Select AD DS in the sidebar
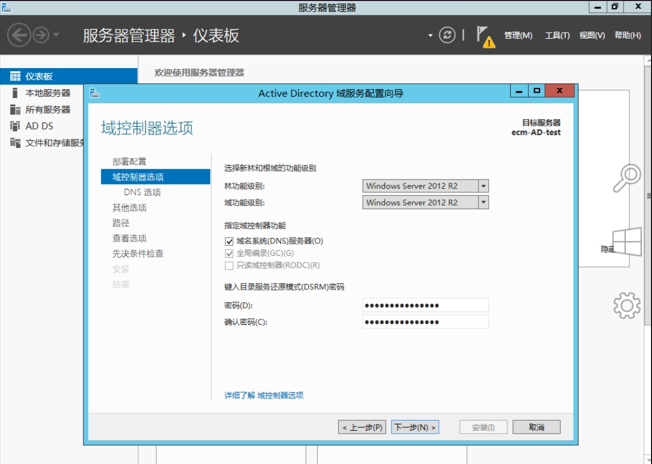The height and width of the screenshot is (464, 652). [x=42, y=126]
